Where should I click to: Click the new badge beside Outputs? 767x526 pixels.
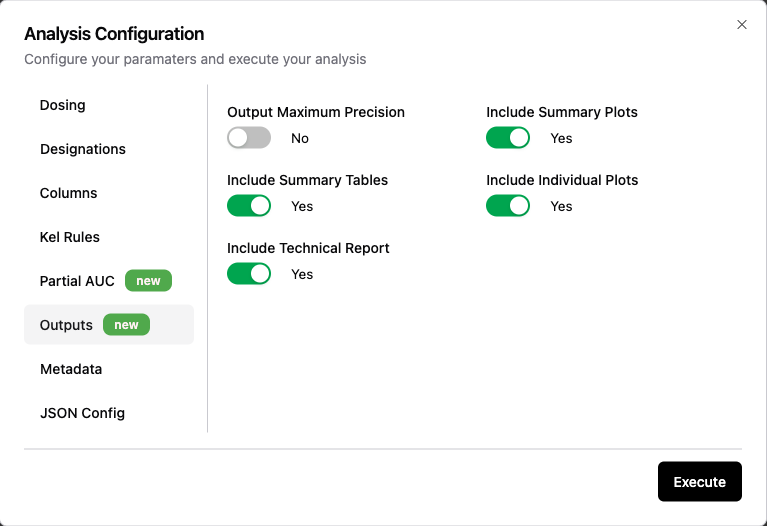126,325
